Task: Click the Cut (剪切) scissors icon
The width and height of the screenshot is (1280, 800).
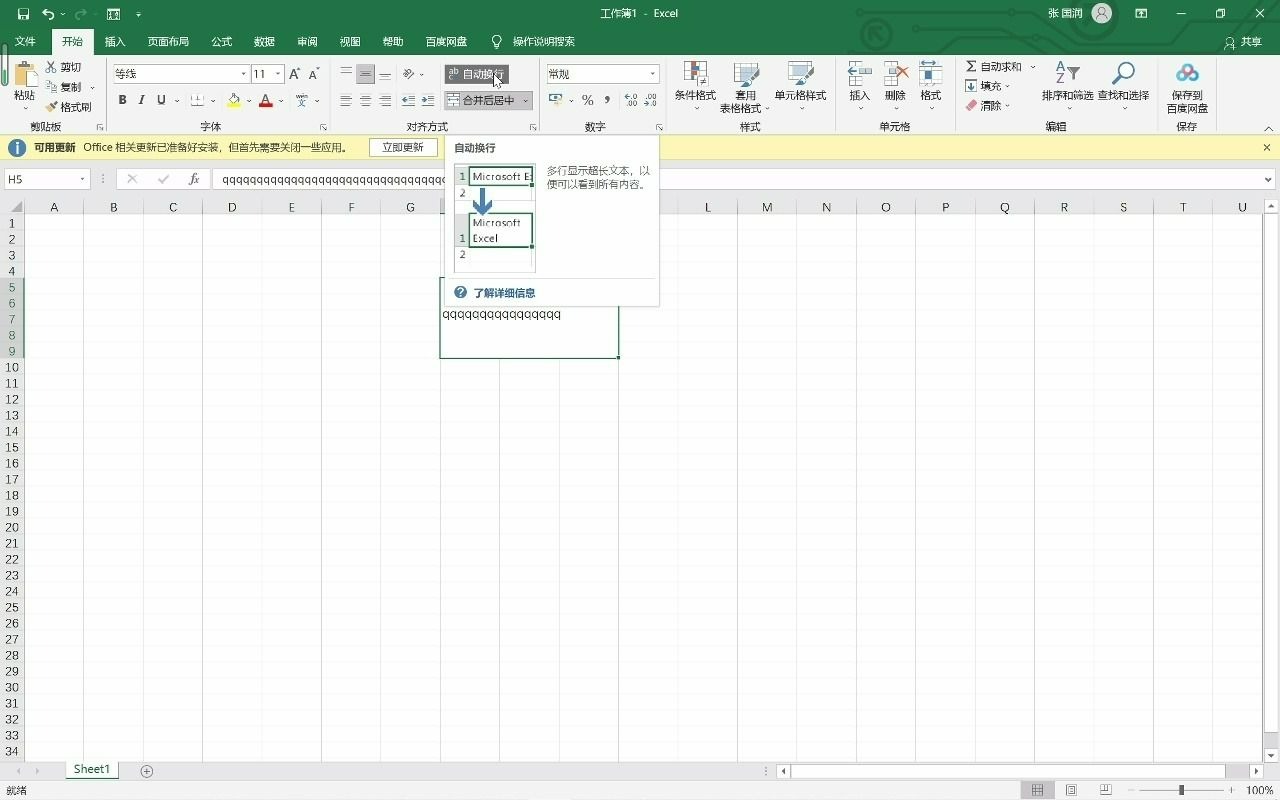Action: [x=51, y=67]
